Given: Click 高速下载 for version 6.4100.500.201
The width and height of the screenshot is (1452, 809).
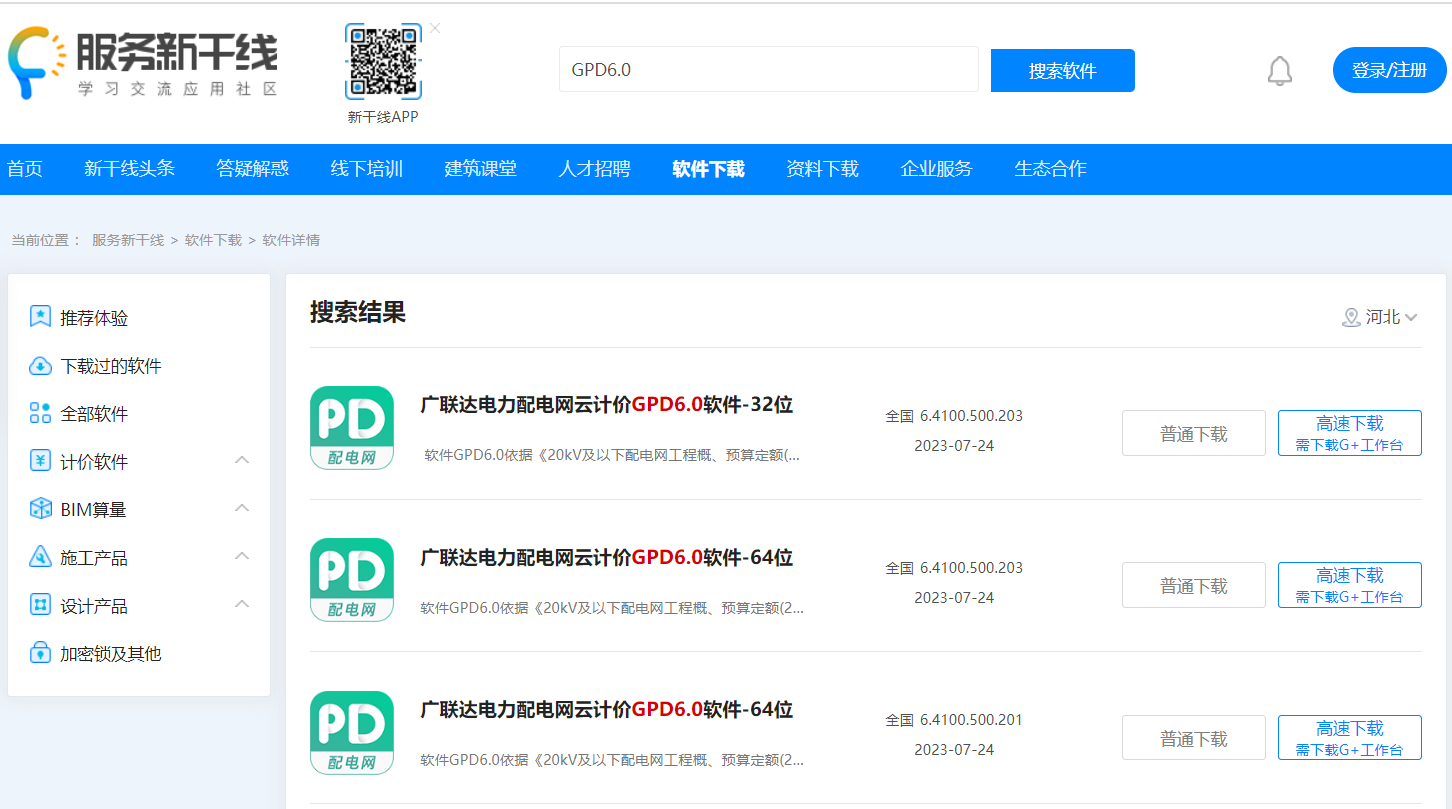Looking at the screenshot, I should click(1350, 738).
